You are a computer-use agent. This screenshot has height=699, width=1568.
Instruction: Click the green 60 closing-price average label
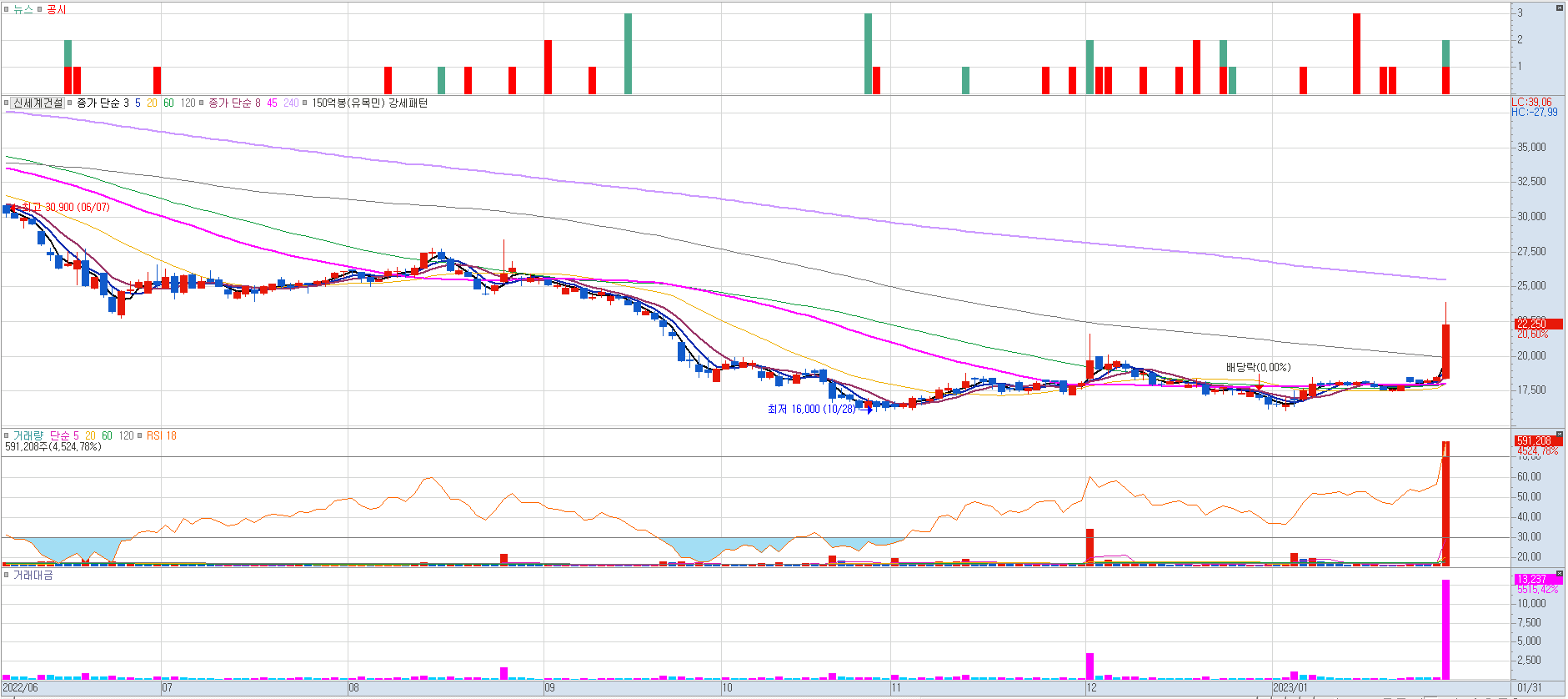click(168, 103)
